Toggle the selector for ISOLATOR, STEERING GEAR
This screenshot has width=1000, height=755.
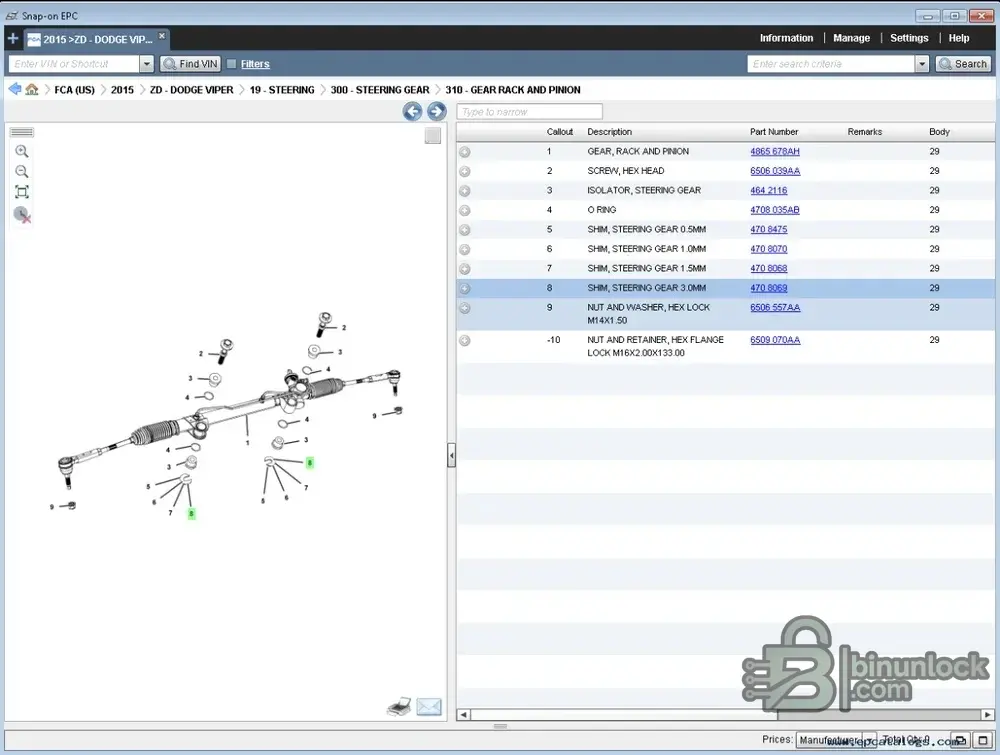pos(465,191)
